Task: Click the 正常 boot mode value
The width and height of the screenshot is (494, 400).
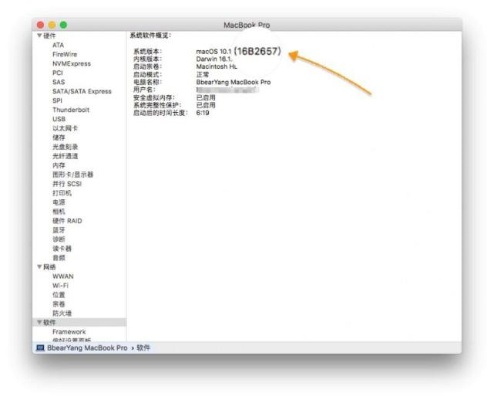Action: (x=202, y=74)
